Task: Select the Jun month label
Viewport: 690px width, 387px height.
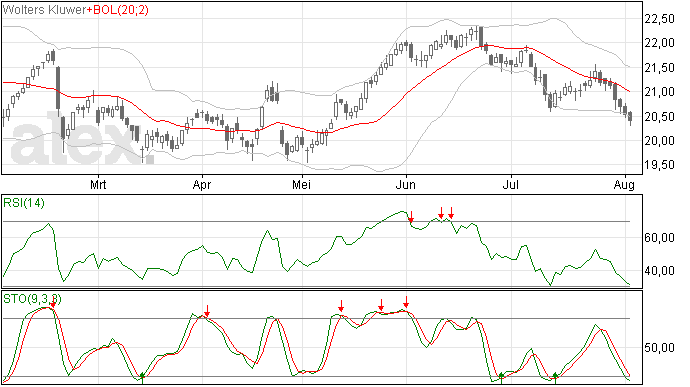Action: pos(405,184)
